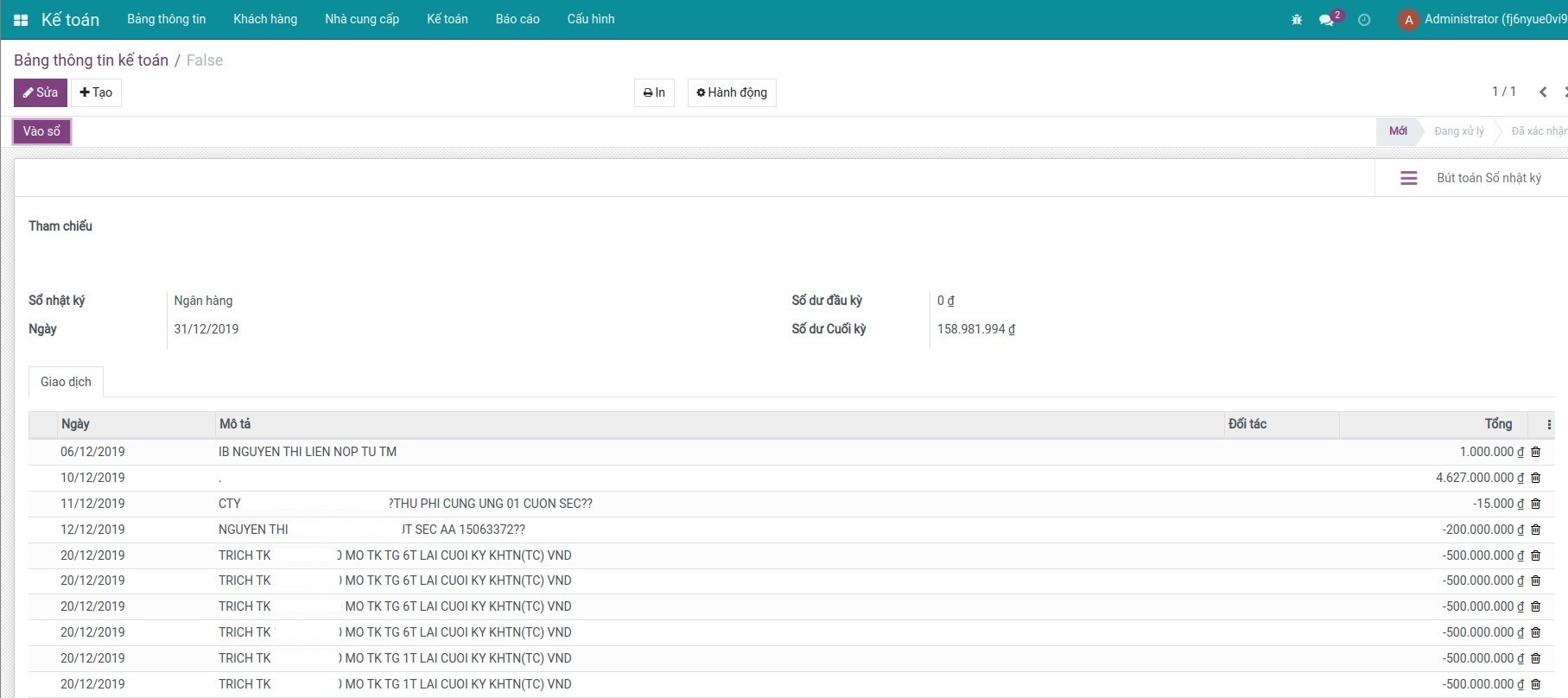Remove the -200.000.000 transaction line
The image size is (1568, 698).
click(1535, 530)
